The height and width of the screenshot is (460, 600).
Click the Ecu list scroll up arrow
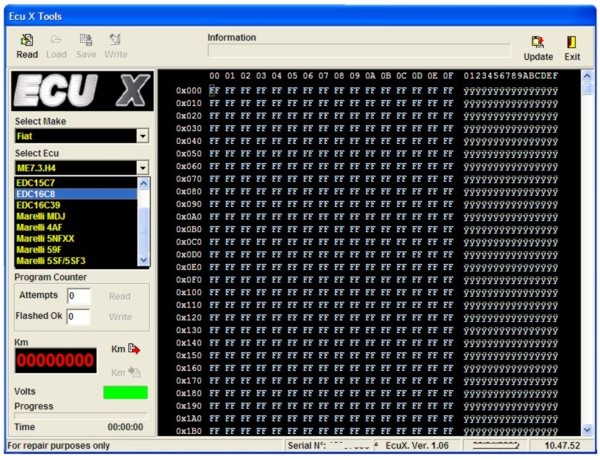point(143,183)
